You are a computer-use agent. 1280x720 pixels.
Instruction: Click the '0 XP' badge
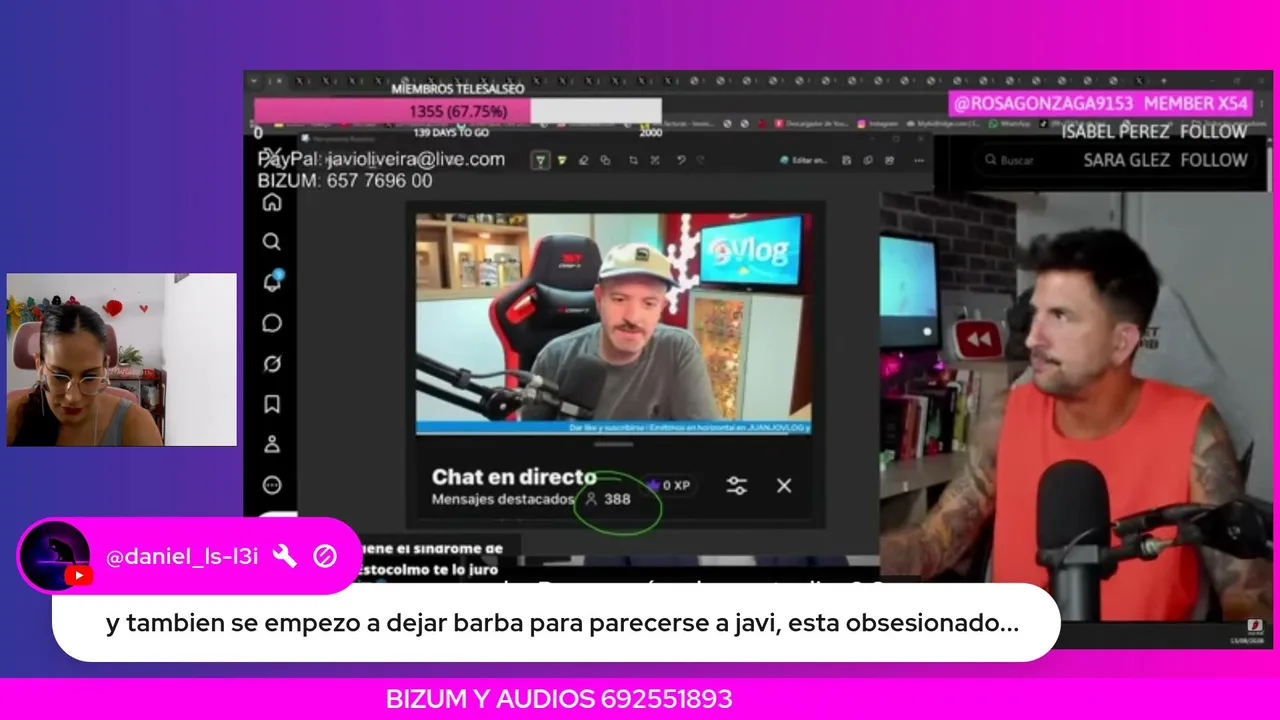pyautogui.click(x=671, y=486)
